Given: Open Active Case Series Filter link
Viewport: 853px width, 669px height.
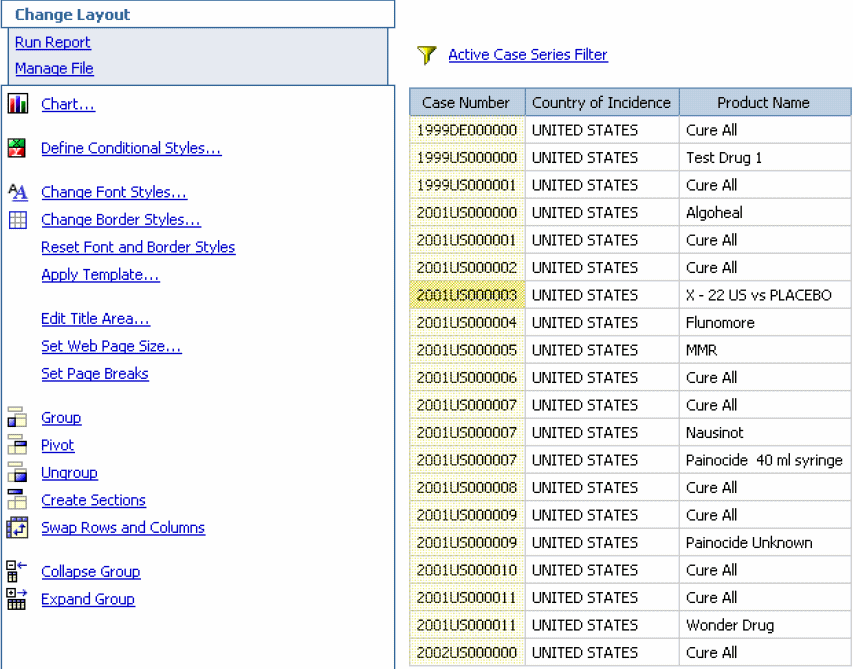Looking at the screenshot, I should (528, 54).
